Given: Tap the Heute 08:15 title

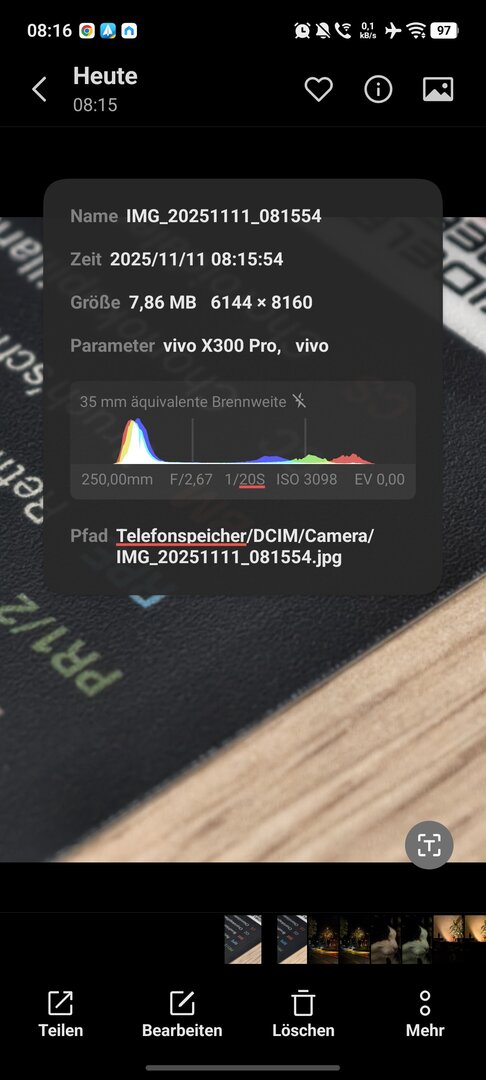Looking at the screenshot, I should (x=105, y=90).
